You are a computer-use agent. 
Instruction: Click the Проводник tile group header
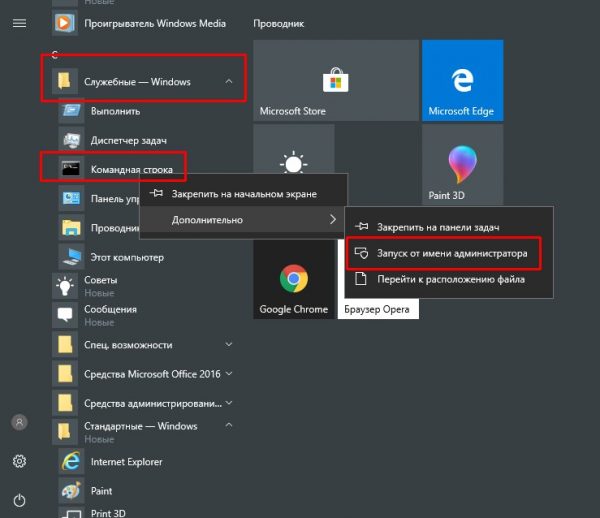(x=279, y=24)
